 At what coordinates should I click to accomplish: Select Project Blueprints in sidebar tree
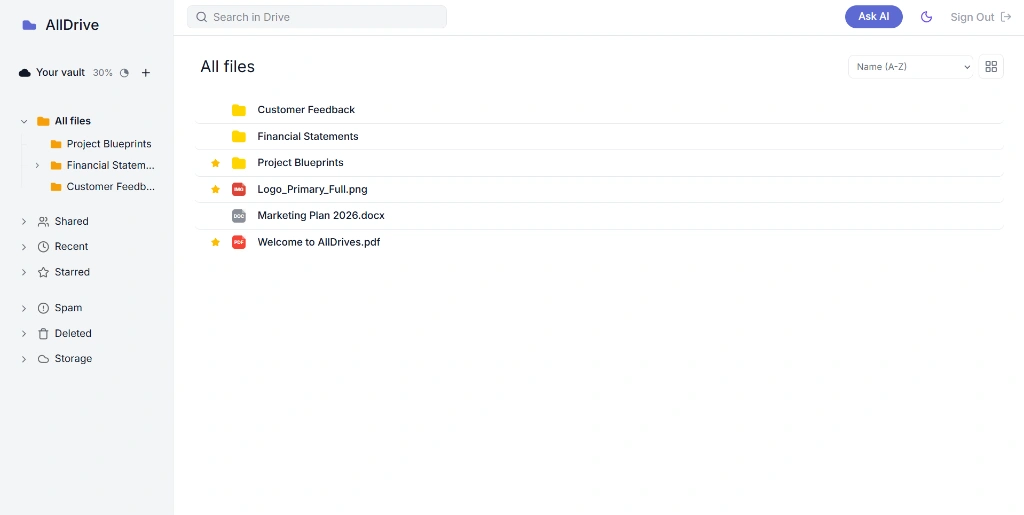(109, 144)
